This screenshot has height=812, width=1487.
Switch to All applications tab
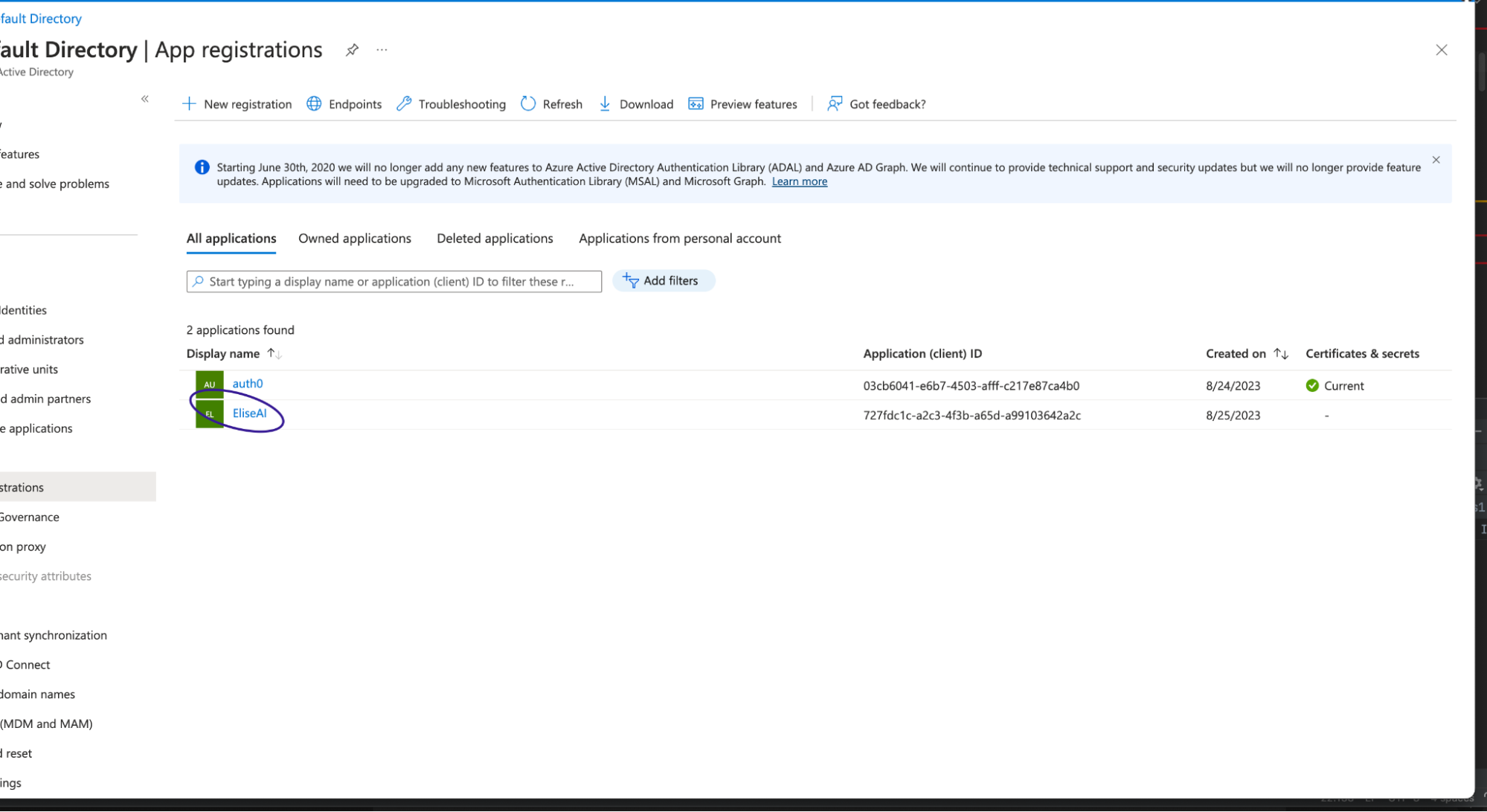pyautogui.click(x=231, y=239)
